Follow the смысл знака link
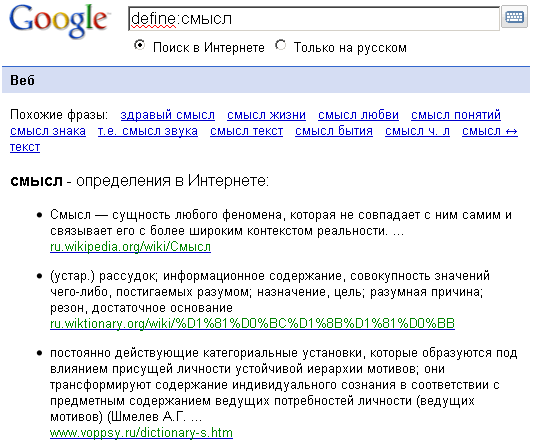 coord(48,131)
